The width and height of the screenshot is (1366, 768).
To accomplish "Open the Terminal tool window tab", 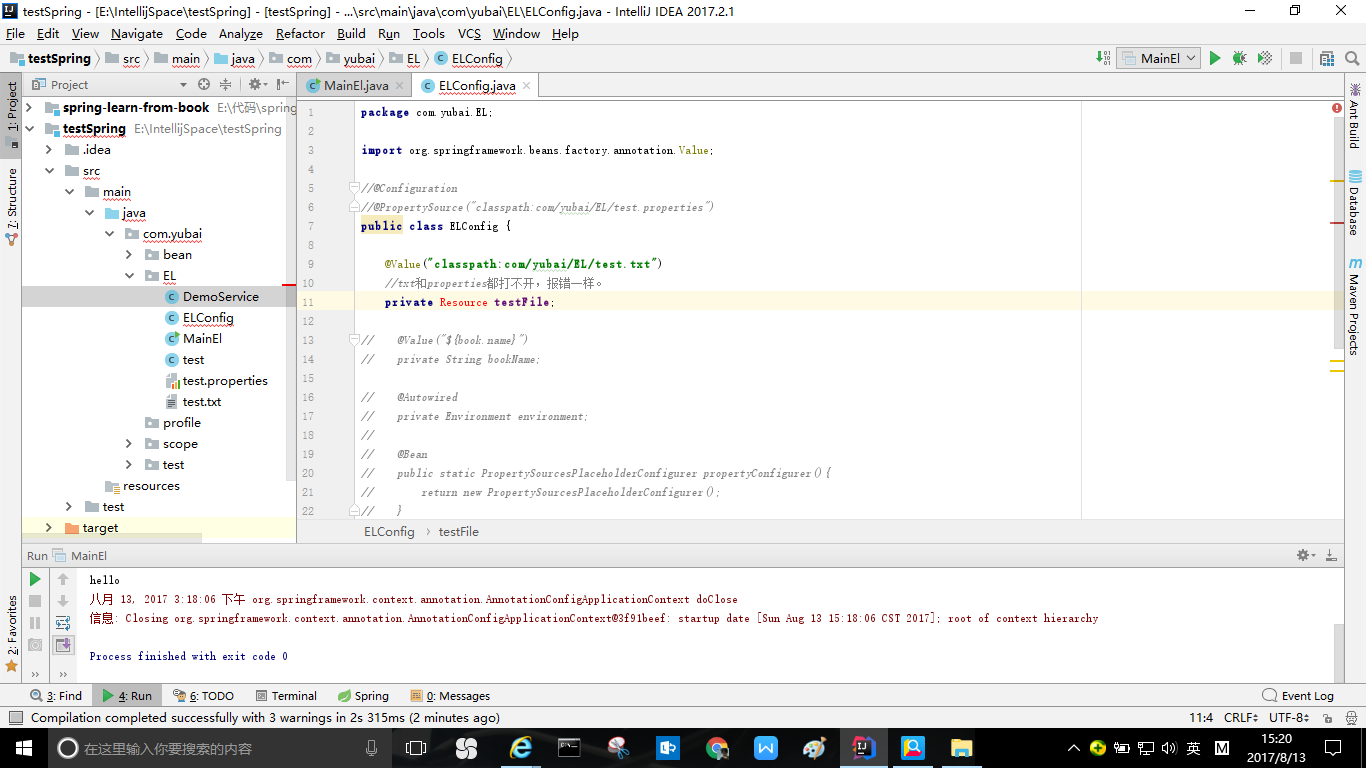I will 286,696.
